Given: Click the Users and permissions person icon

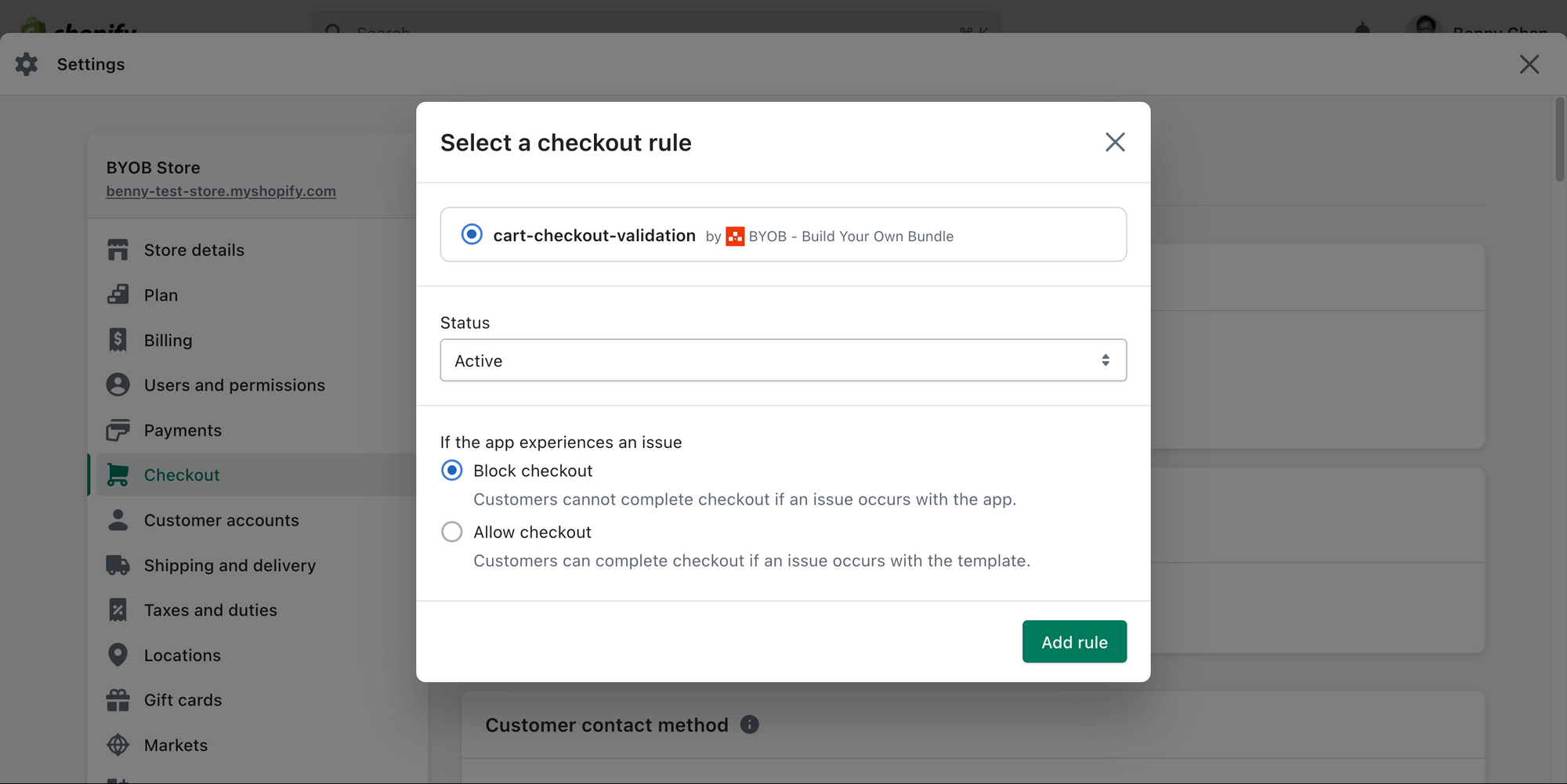Looking at the screenshot, I should pyautogui.click(x=118, y=384).
